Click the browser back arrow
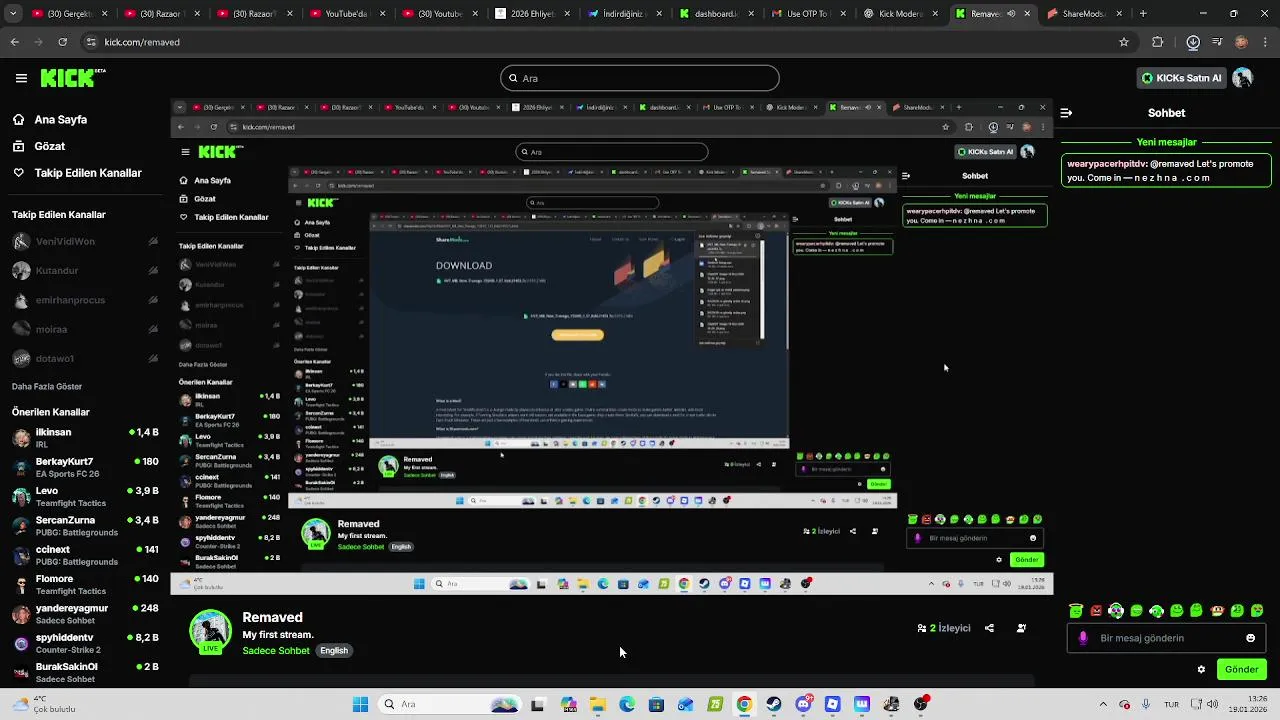The image size is (1280, 720). (14, 42)
